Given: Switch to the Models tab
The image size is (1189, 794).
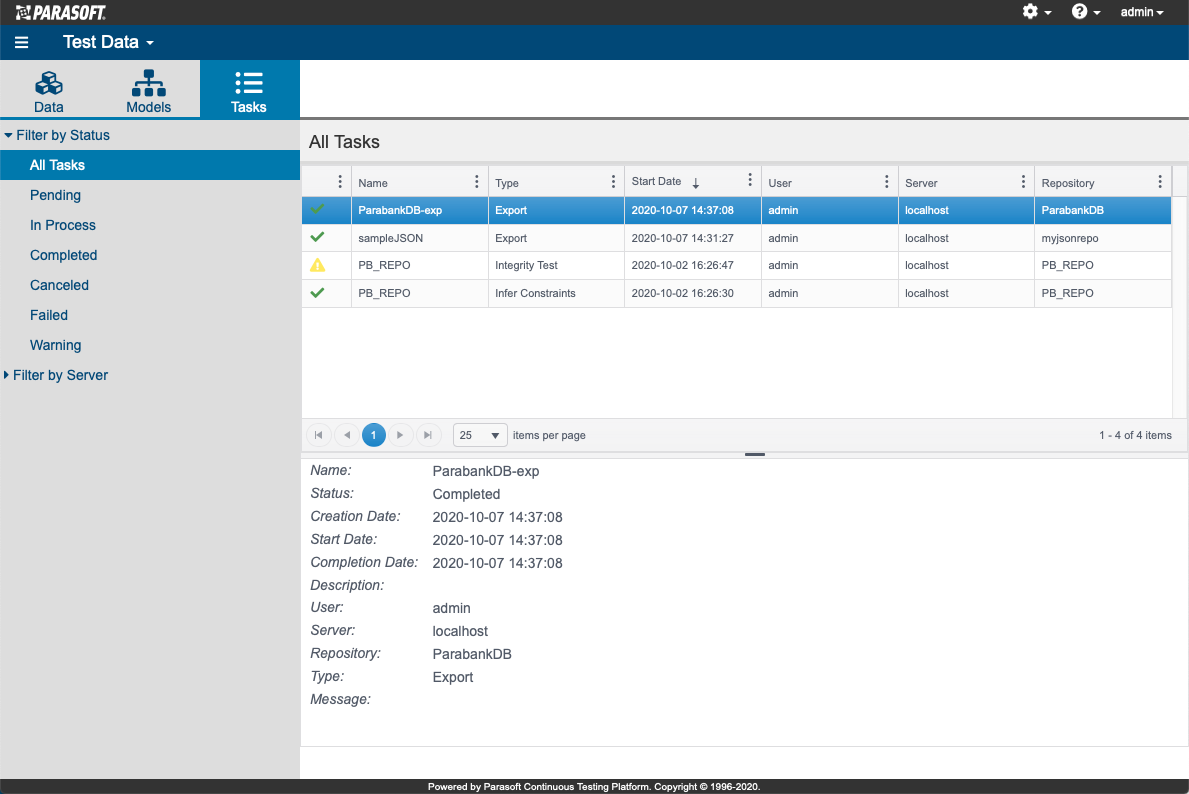Looking at the screenshot, I should click(x=149, y=91).
